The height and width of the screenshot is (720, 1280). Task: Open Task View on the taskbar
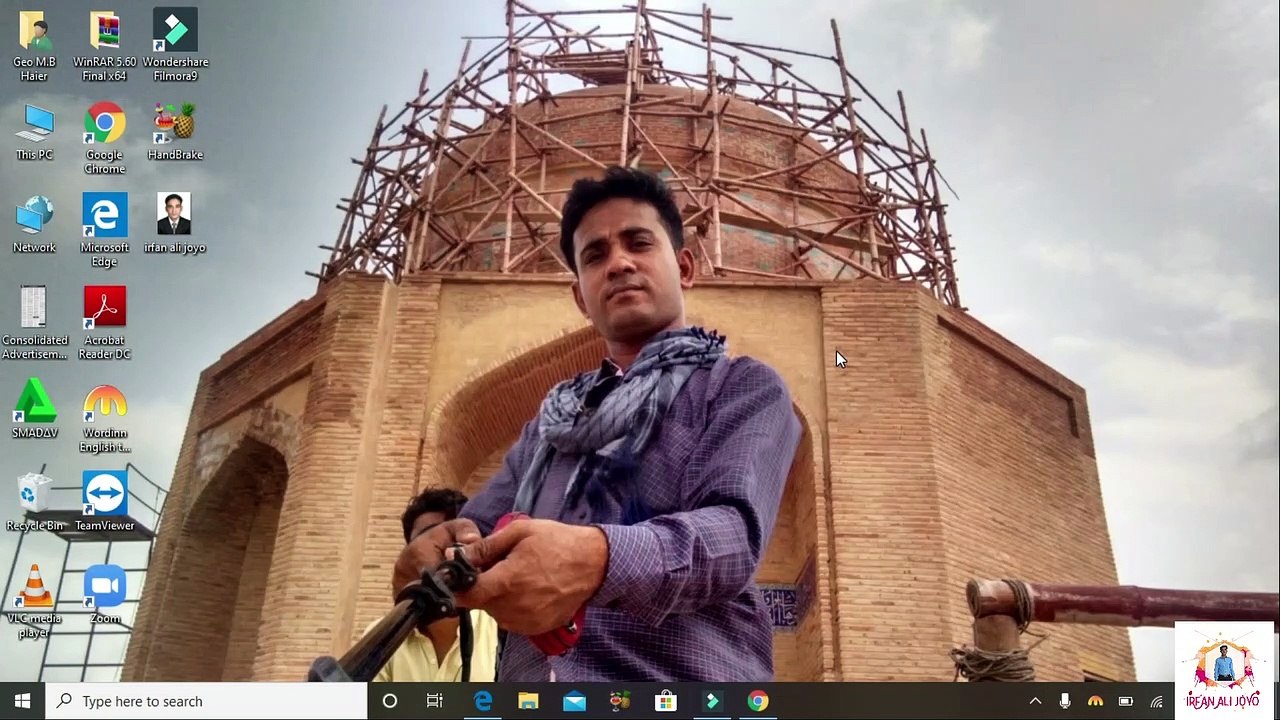point(435,701)
